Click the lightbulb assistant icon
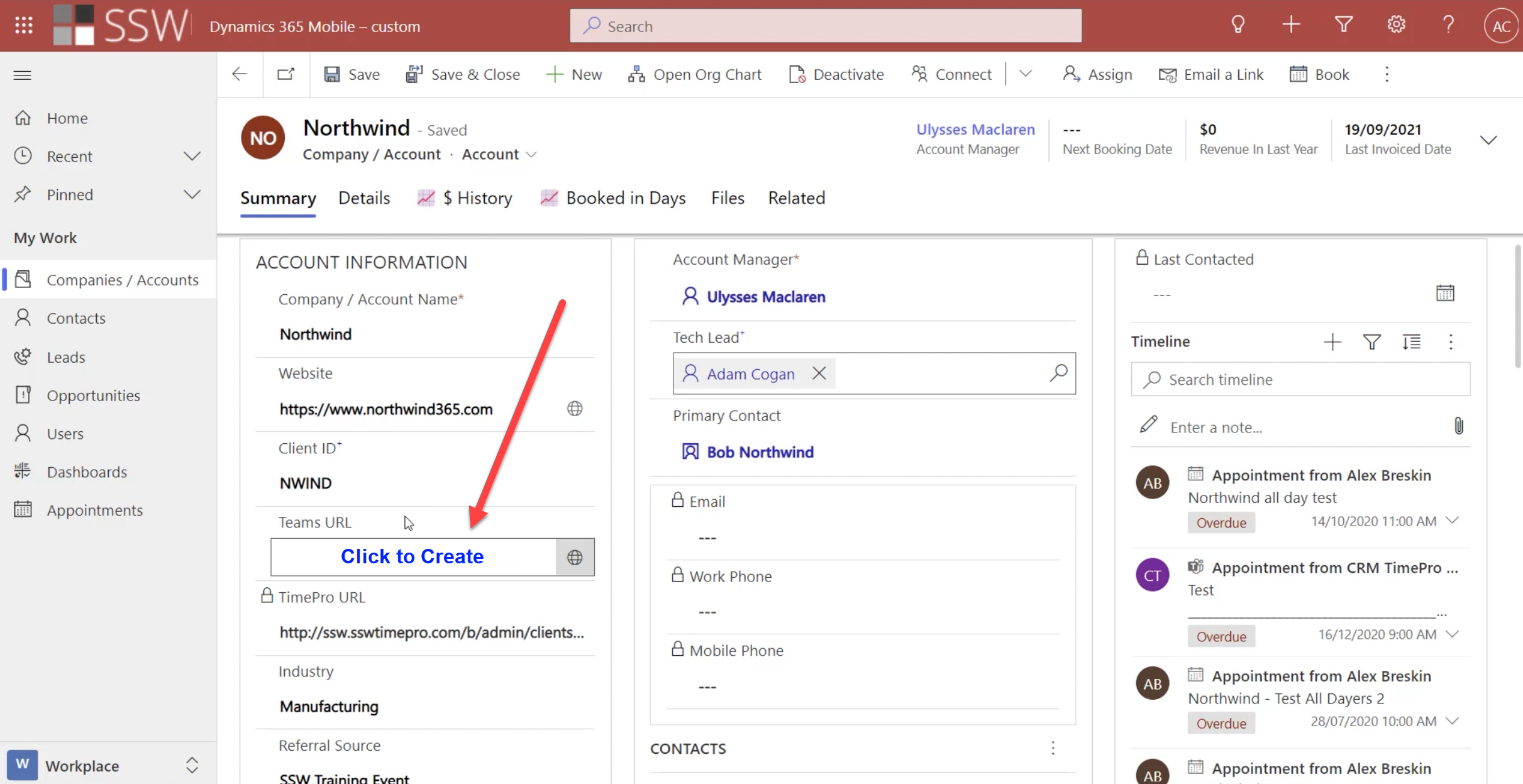Screen dimensions: 1523x784 [1238, 25]
